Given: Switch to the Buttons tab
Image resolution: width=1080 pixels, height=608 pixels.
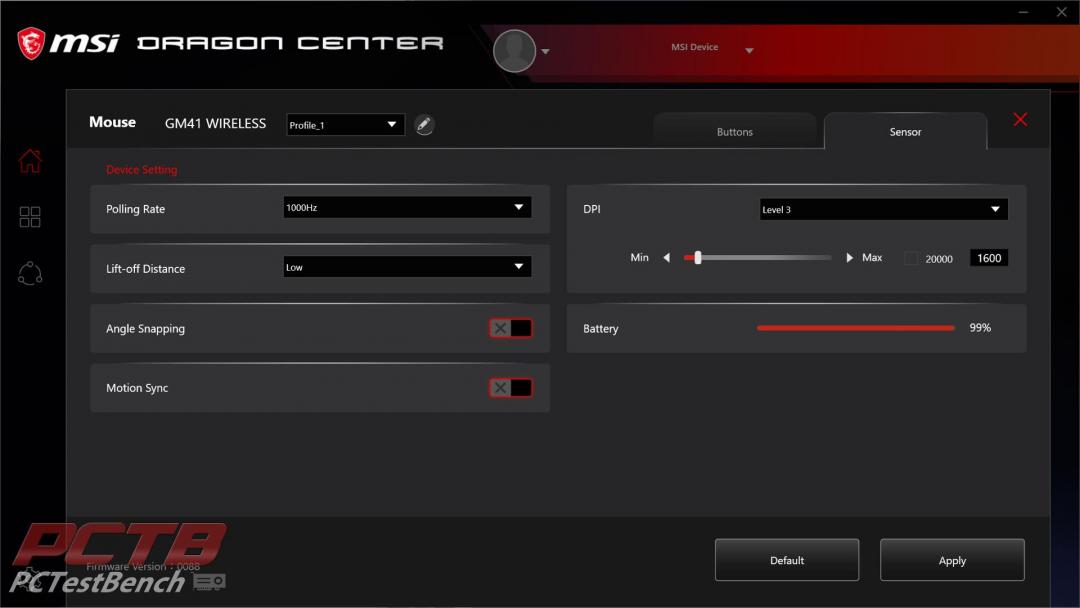Looking at the screenshot, I should click(x=734, y=132).
